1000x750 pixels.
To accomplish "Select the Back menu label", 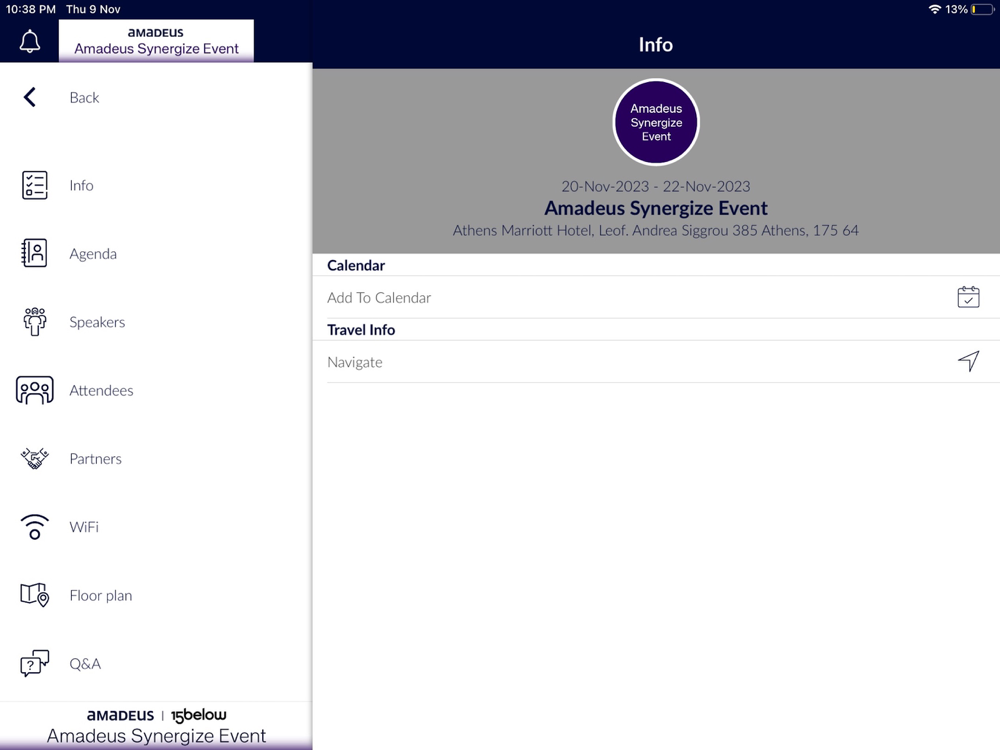I will (x=84, y=98).
